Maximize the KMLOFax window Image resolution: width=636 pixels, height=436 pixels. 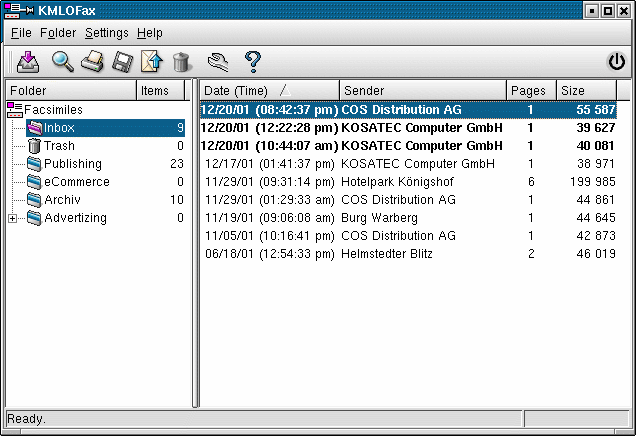(608, 11)
